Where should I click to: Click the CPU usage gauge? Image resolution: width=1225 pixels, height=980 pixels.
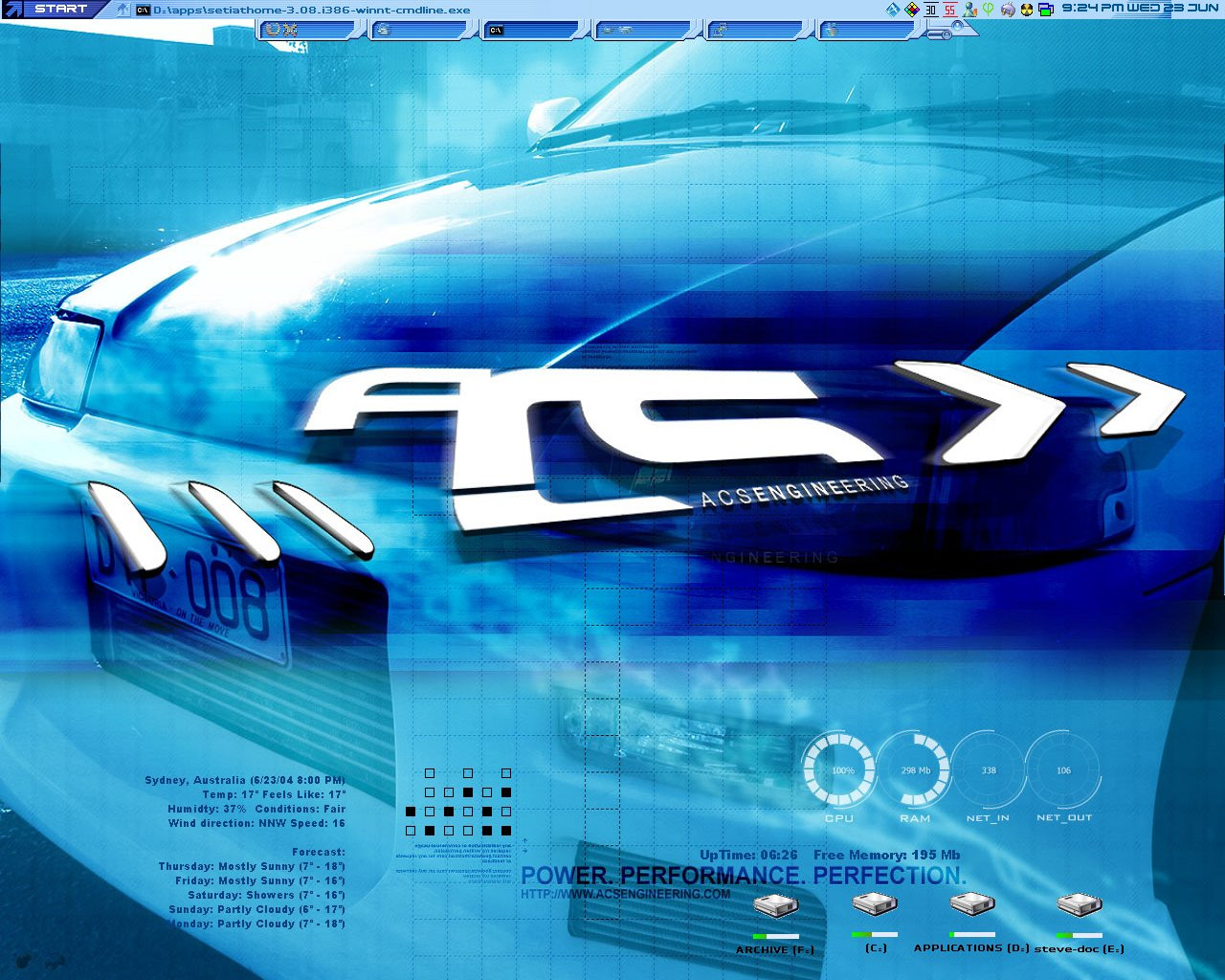(839, 770)
